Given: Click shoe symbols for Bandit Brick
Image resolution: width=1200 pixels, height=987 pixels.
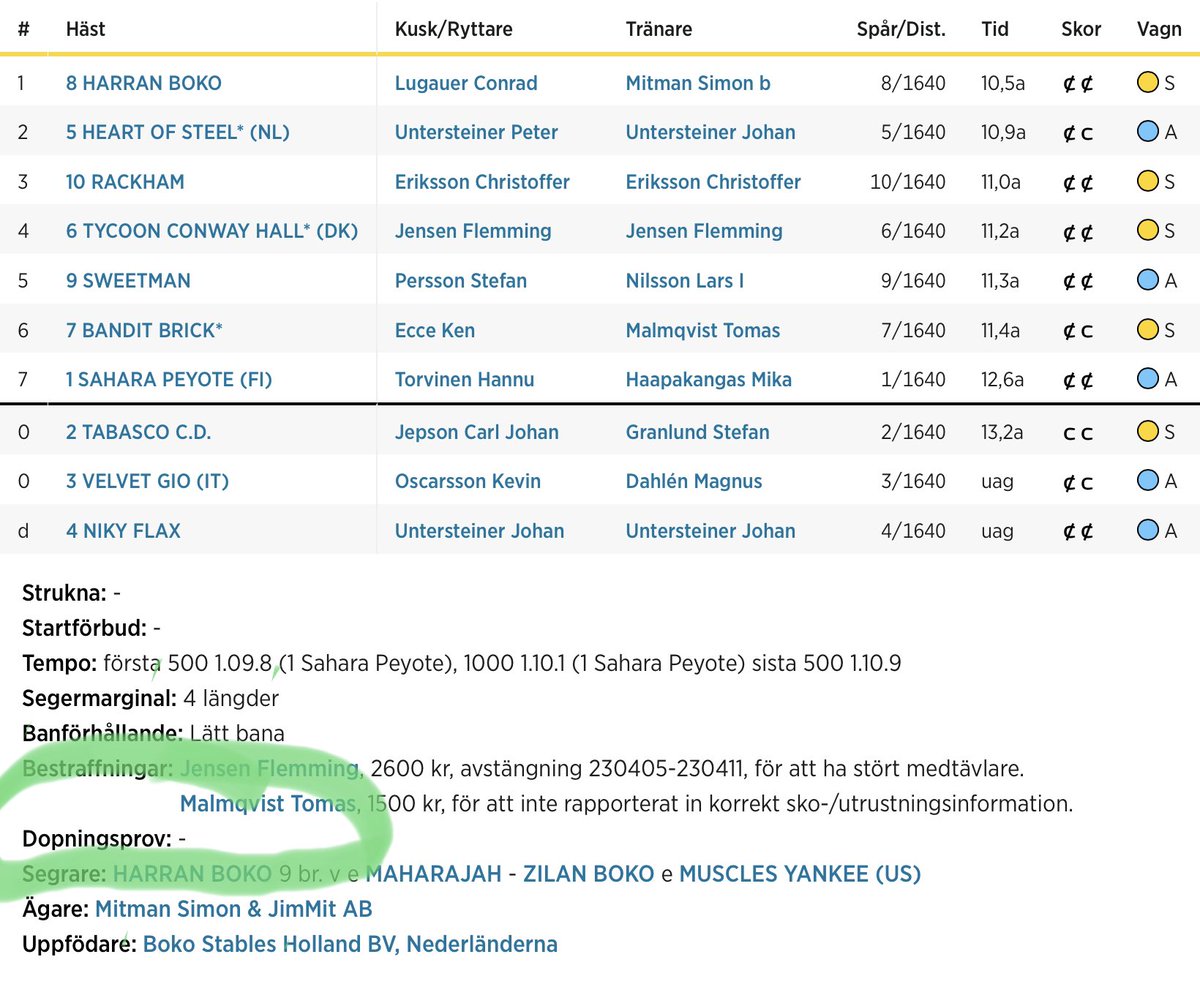Looking at the screenshot, I should pyautogui.click(x=1078, y=331).
